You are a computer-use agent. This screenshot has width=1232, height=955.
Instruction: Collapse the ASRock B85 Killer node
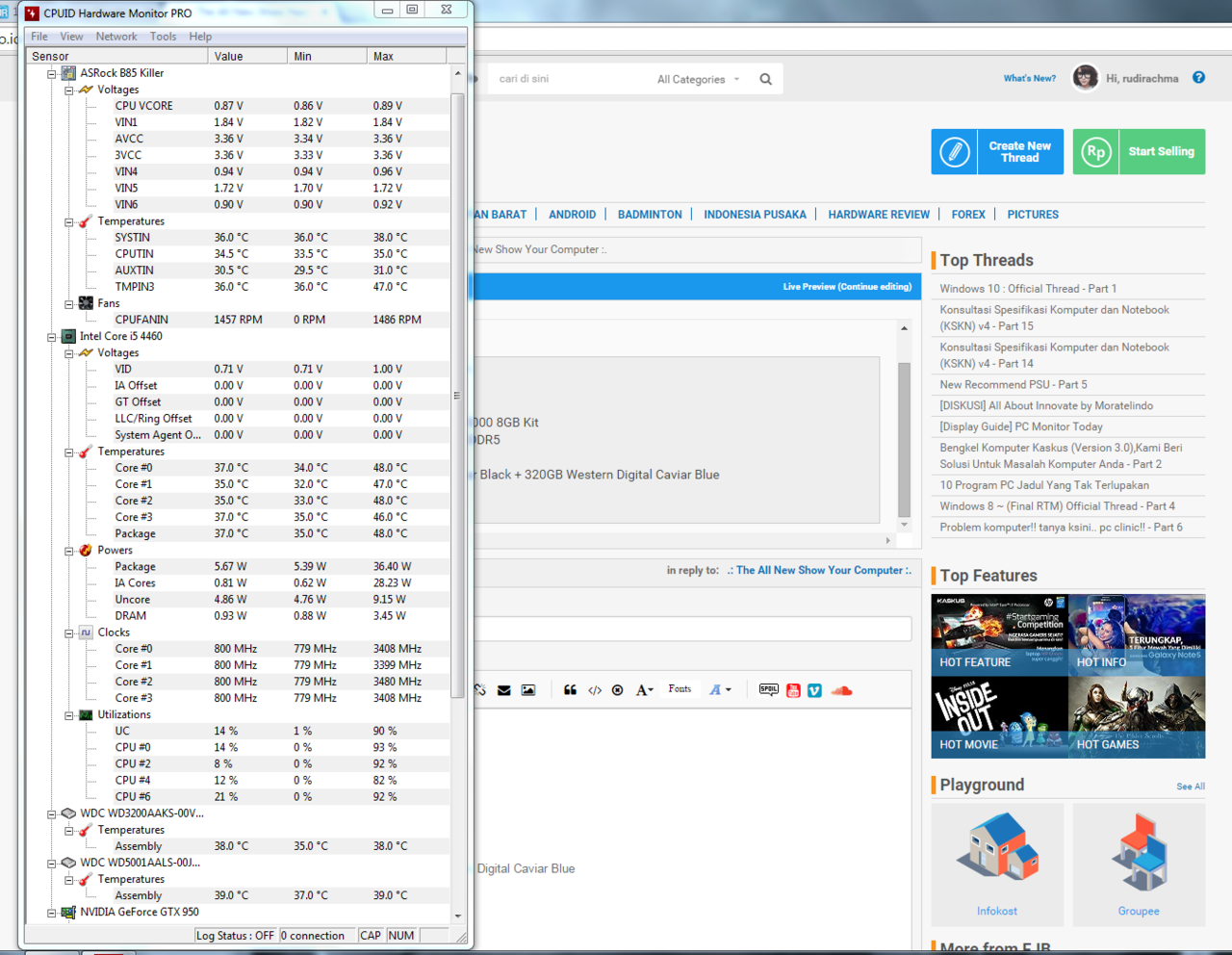coord(52,73)
